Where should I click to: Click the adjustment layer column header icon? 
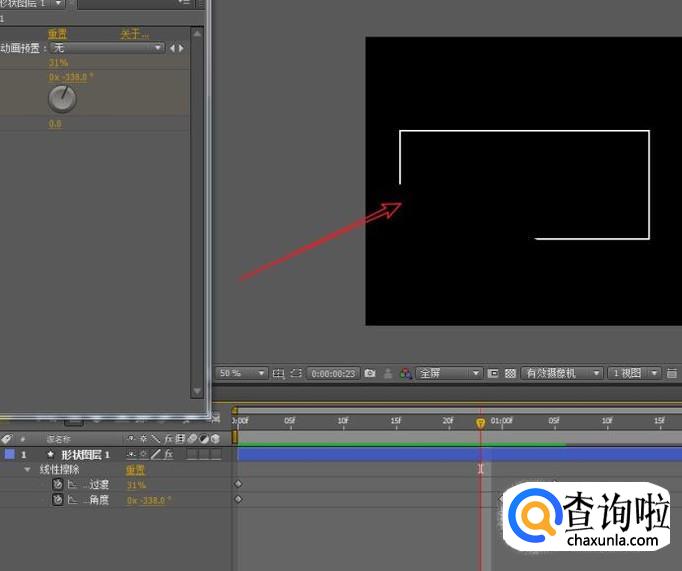pos(204,439)
